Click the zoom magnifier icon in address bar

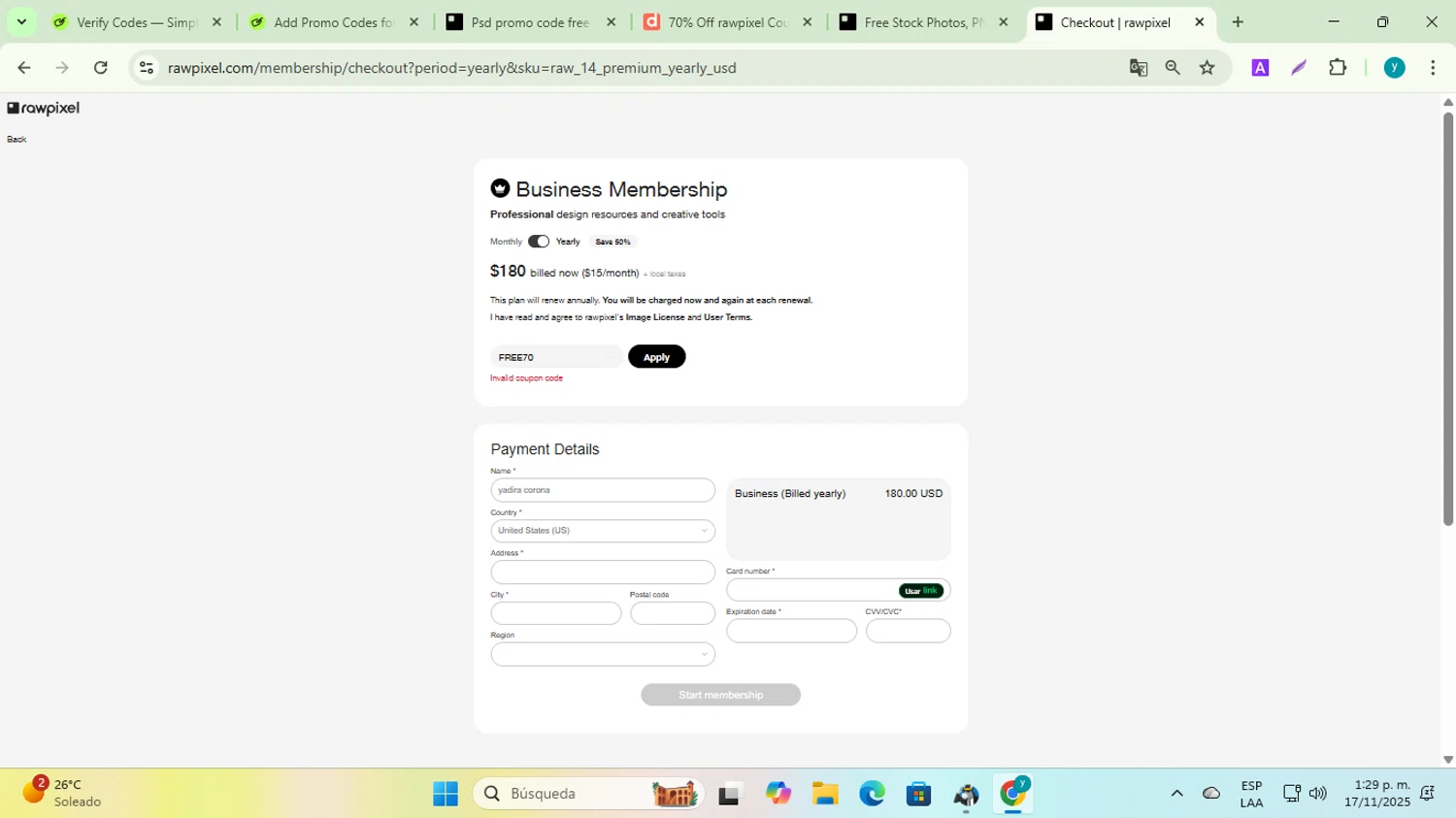(x=1173, y=68)
